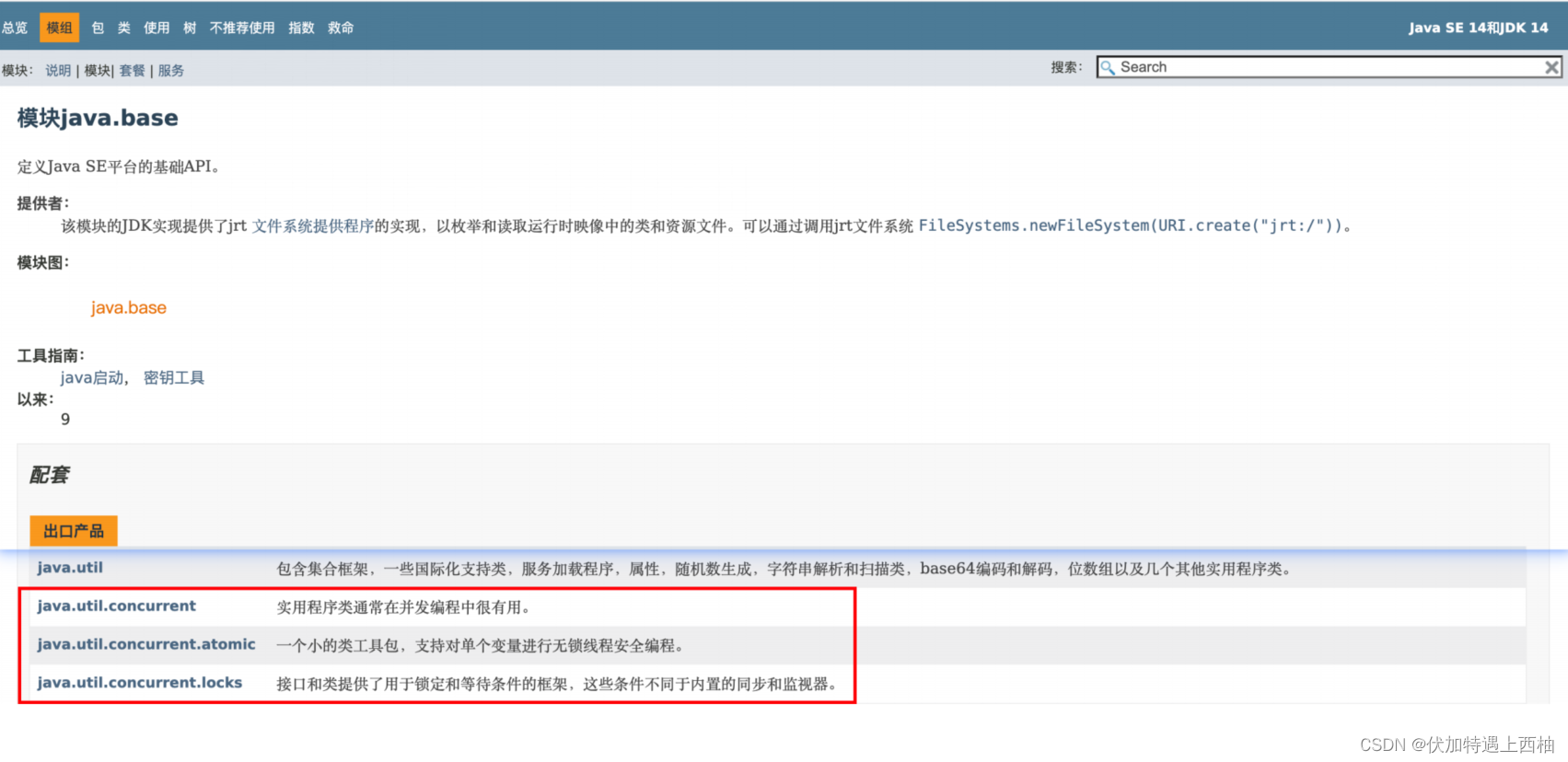Click the 以来 value '9'
This screenshot has width=1568, height=762.
click(65, 419)
